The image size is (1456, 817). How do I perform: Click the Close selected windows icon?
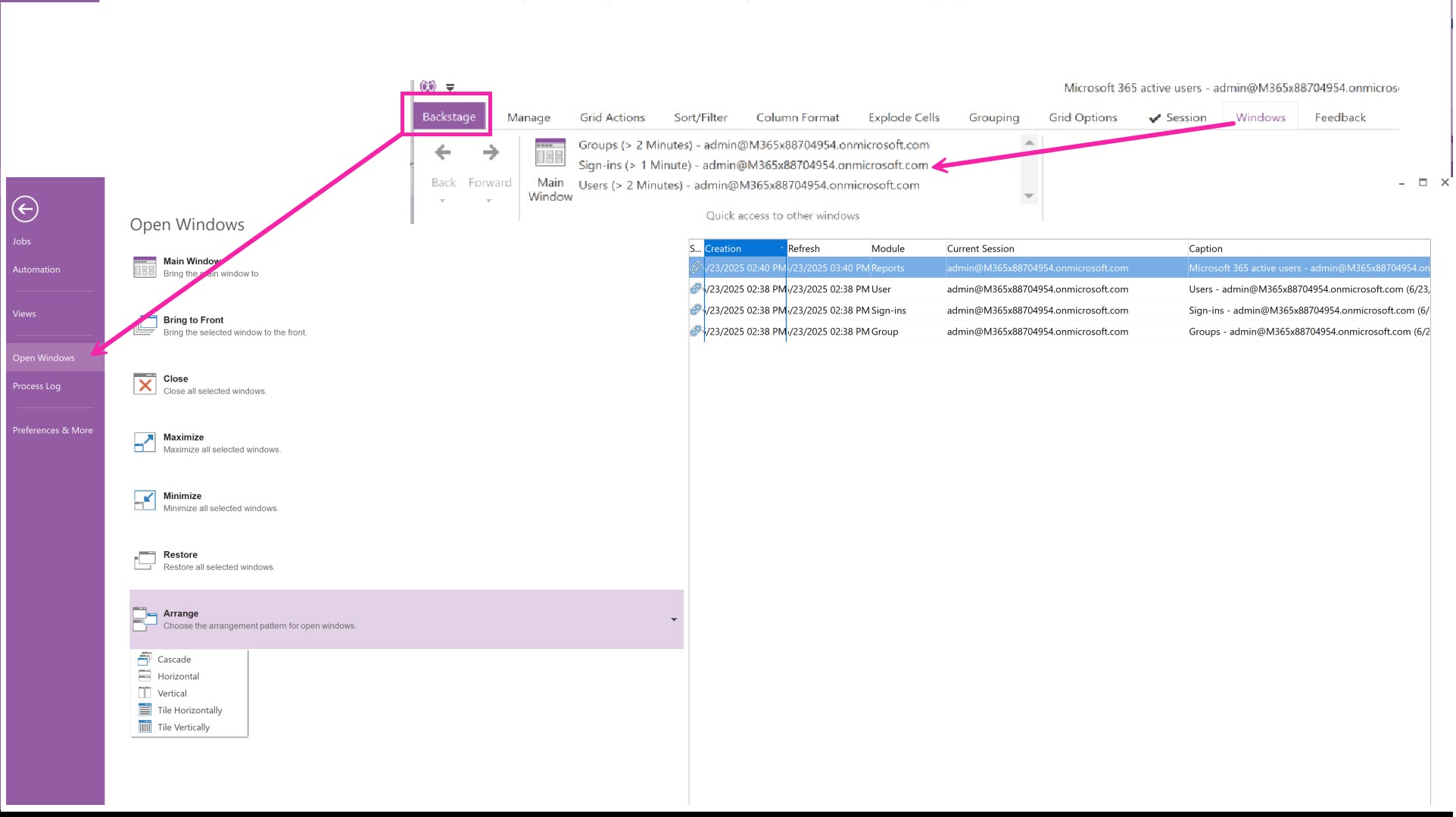pyautogui.click(x=145, y=385)
